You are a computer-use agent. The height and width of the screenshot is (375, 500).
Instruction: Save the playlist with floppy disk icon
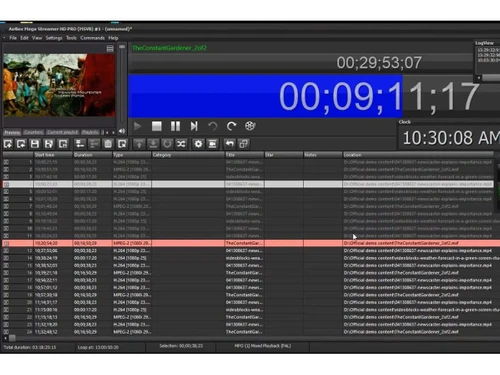pyautogui.click(x=35, y=144)
